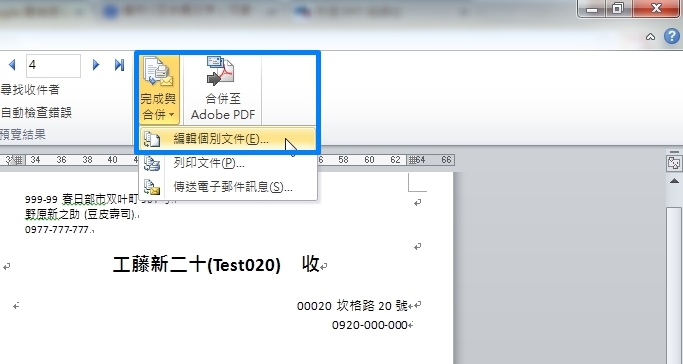
Task: Click the envelope icon beside 傳送電子郵件訊息
Action: click(152, 187)
